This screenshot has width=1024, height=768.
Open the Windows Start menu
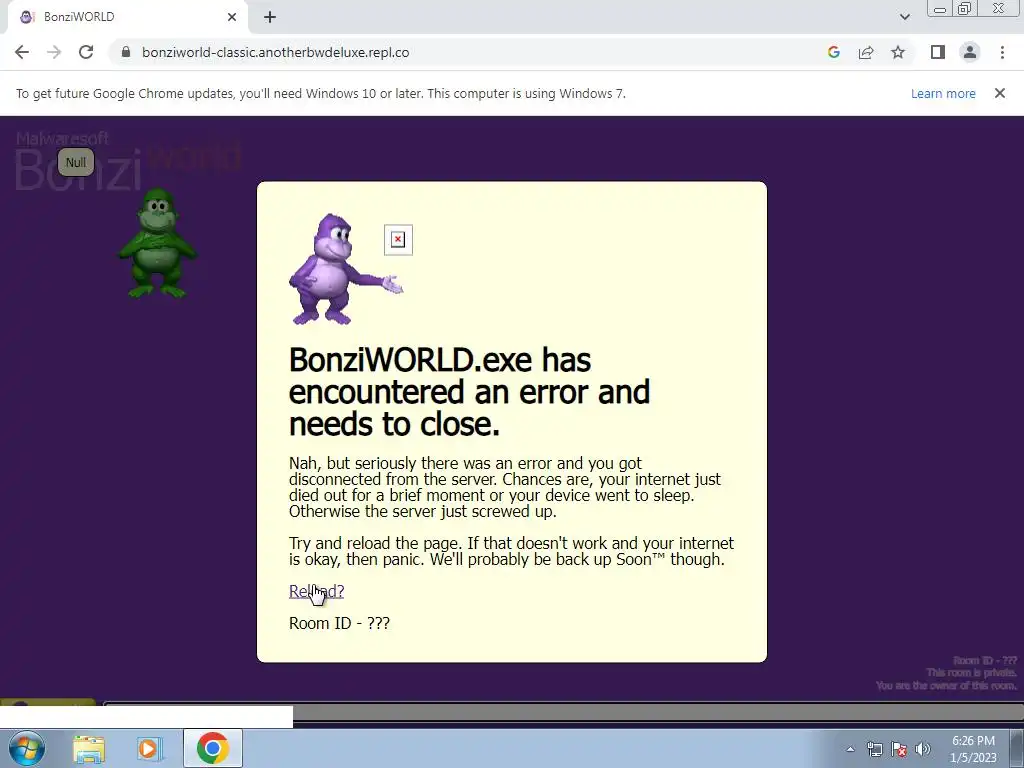pyautogui.click(x=27, y=748)
